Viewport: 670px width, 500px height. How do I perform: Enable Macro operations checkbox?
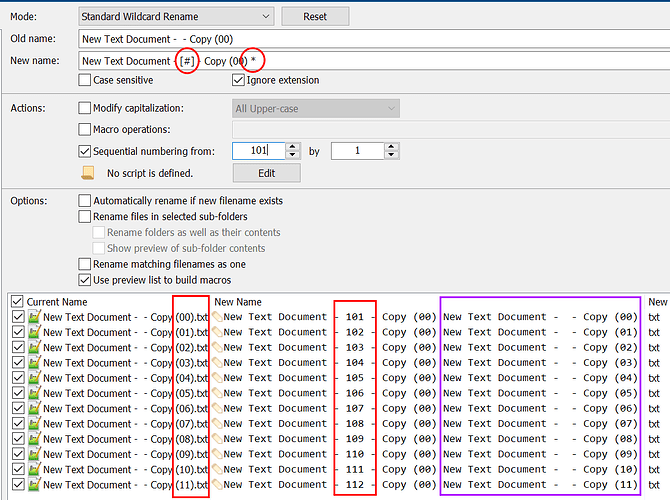[x=85, y=129]
